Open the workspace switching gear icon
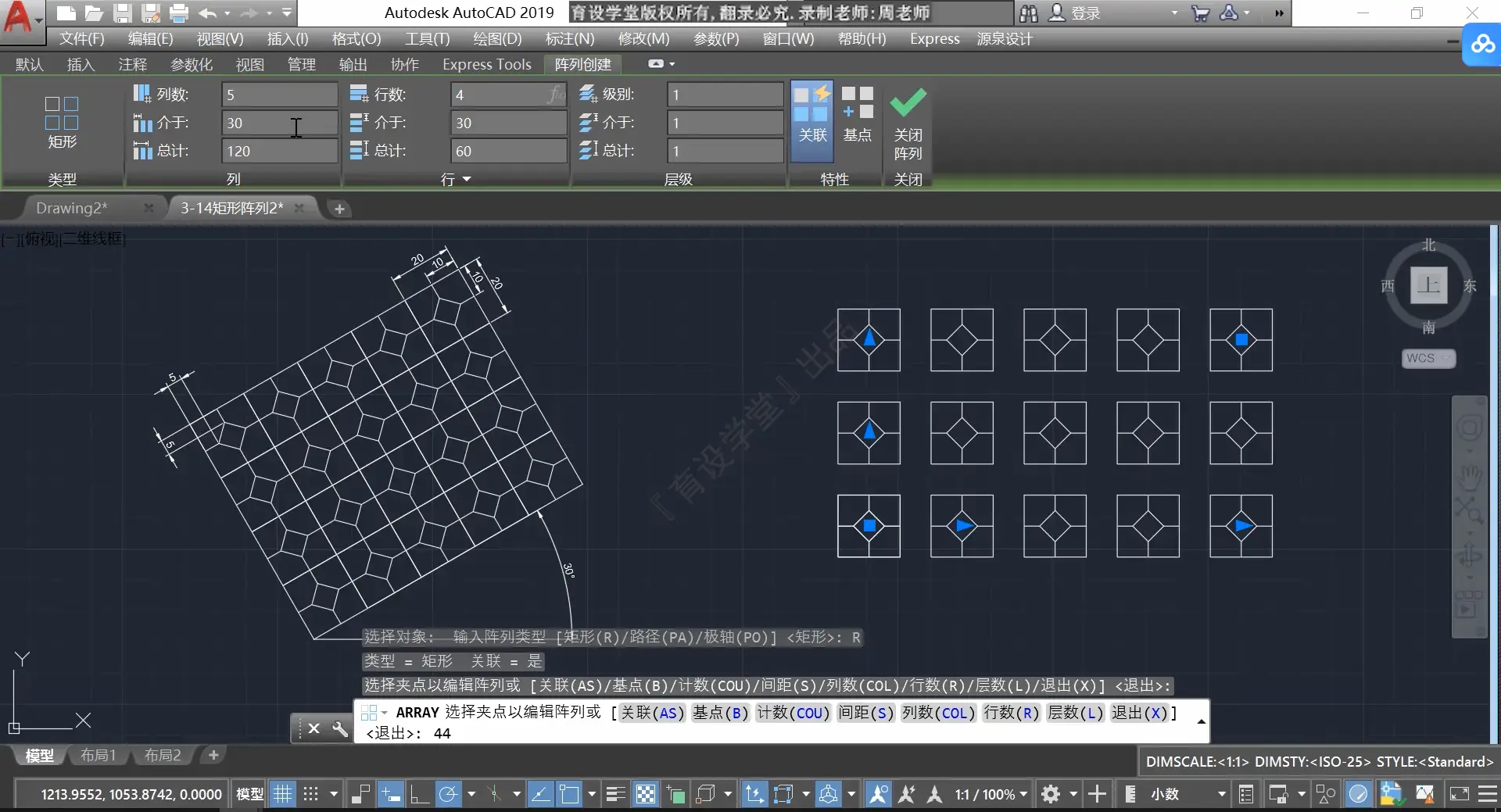Image resolution: width=1501 pixels, height=812 pixels. click(x=1051, y=794)
